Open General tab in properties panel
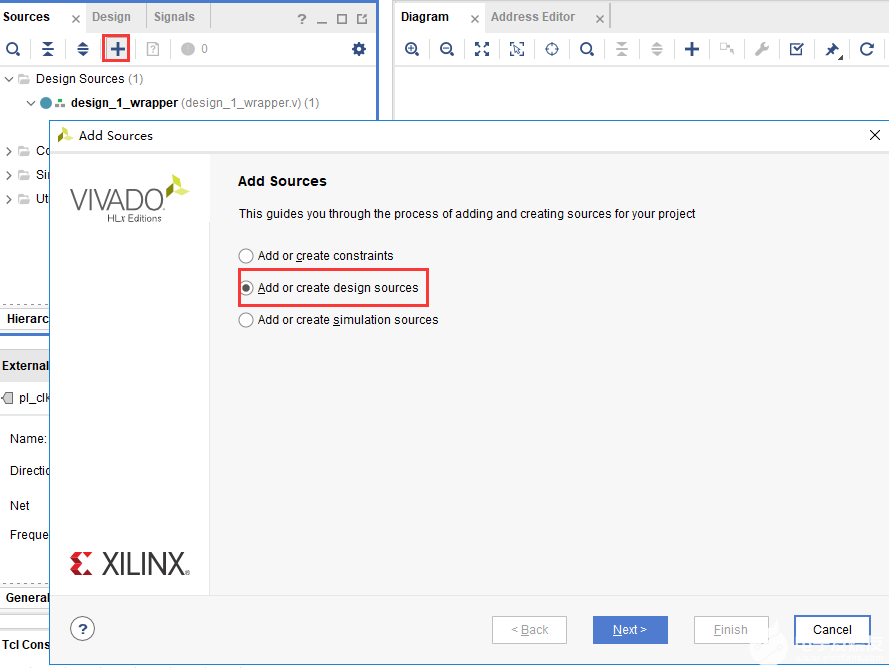The width and height of the screenshot is (889, 668). (x=27, y=598)
